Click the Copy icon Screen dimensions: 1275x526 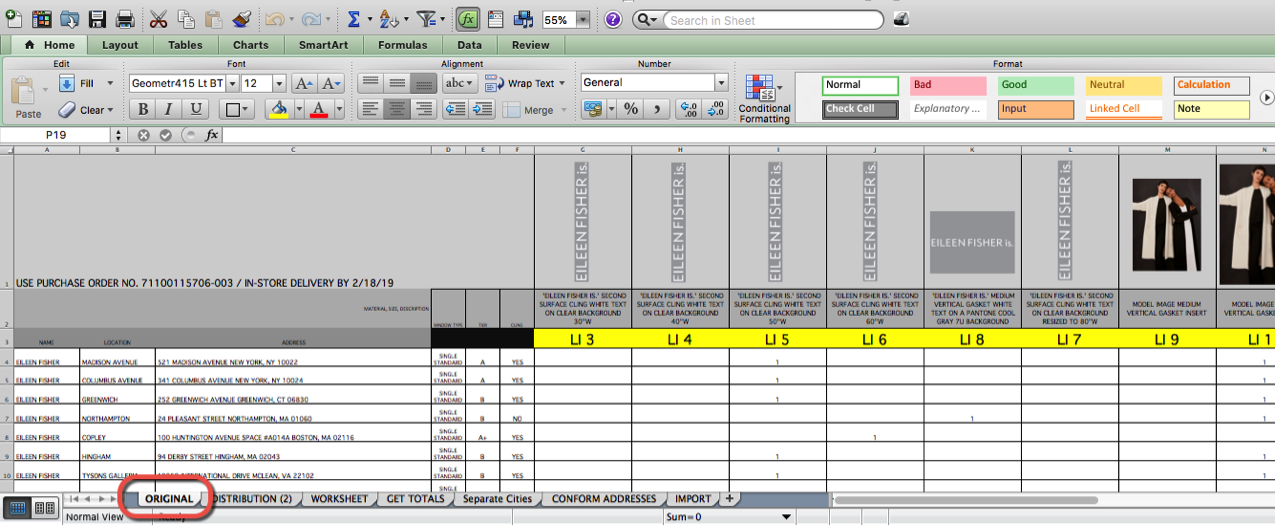pos(186,19)
